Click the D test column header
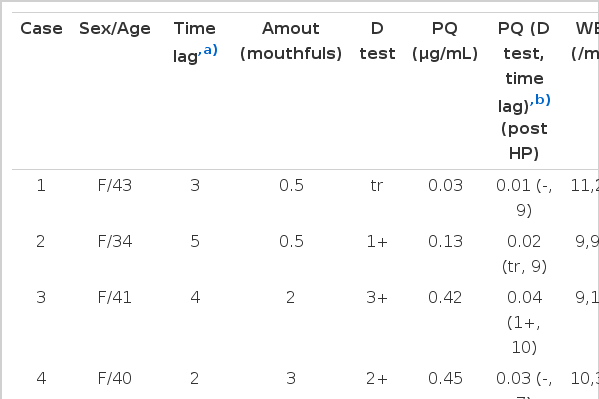This screenshot has width=599, height=399. coord(377,41)
